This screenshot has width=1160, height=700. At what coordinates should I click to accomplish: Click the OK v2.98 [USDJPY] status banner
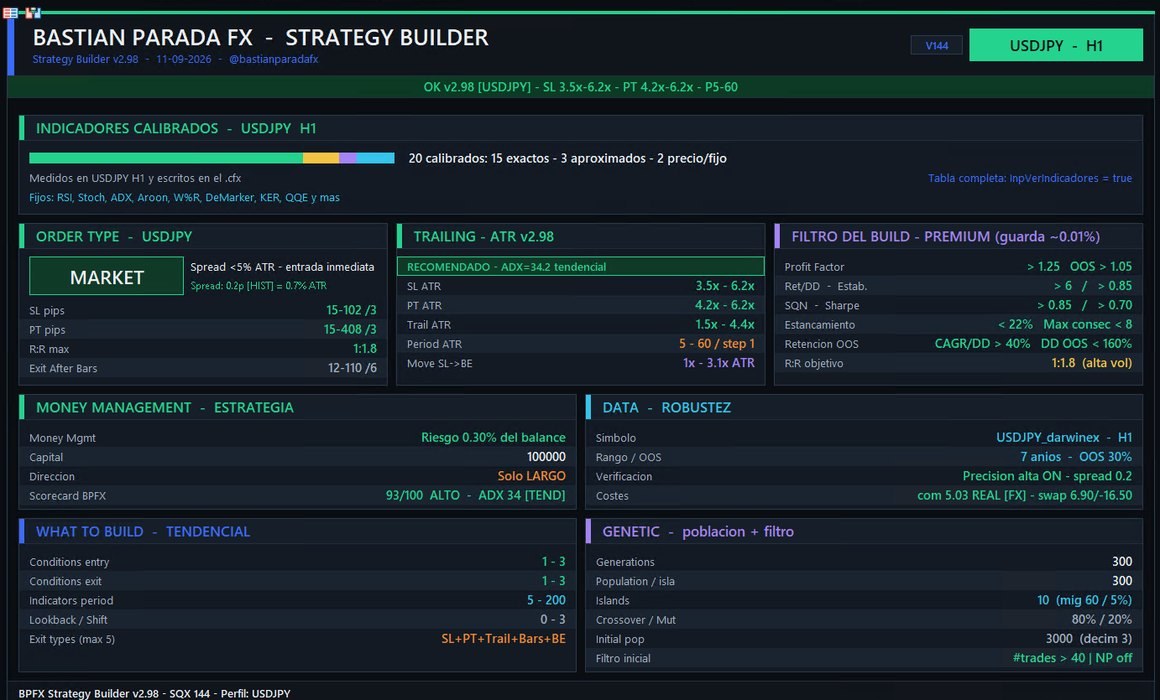[581, 87]
